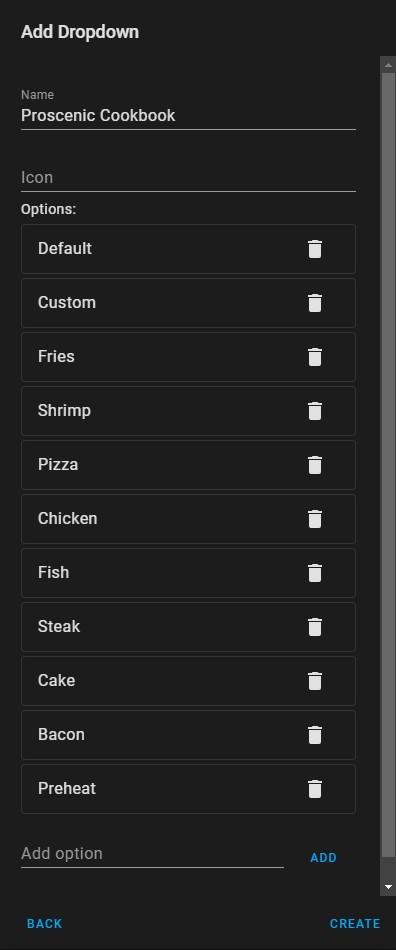Click the trash icon next to Shrimp

(315, 411)
